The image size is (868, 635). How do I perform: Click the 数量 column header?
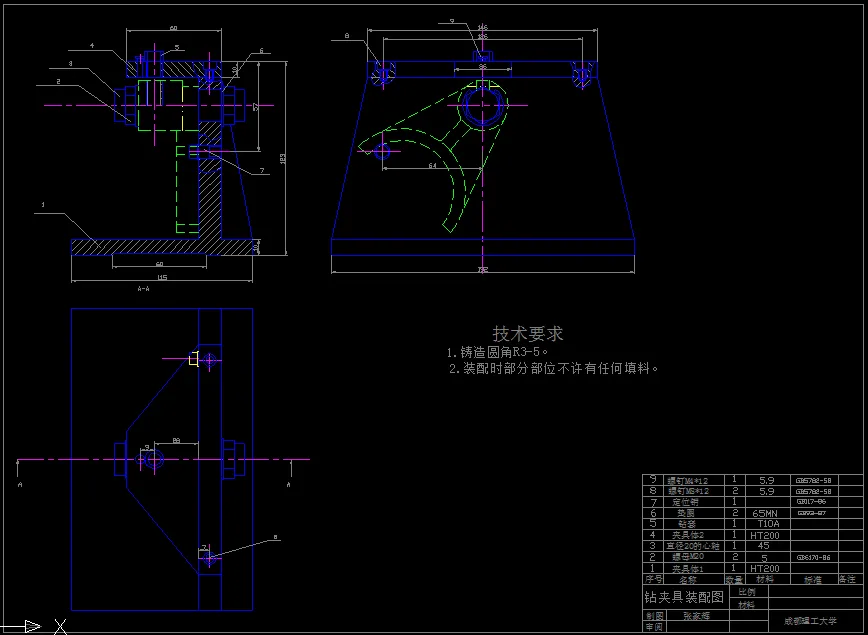[734, 580]
